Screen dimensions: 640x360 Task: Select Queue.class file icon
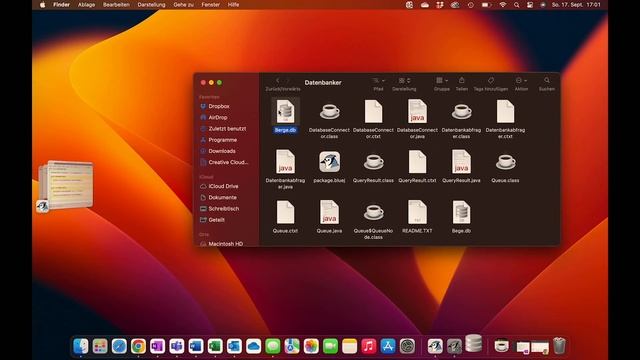(505, 162)
